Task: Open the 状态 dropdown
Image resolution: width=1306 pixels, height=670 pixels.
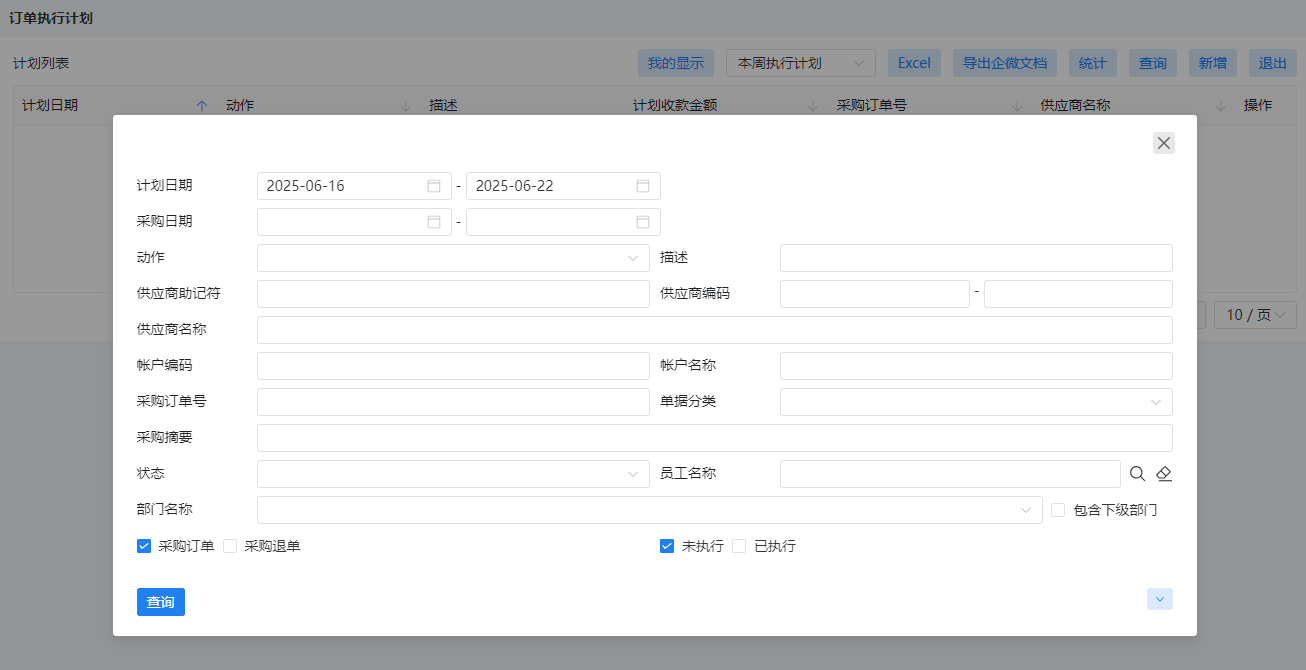Action: point(453,474)
